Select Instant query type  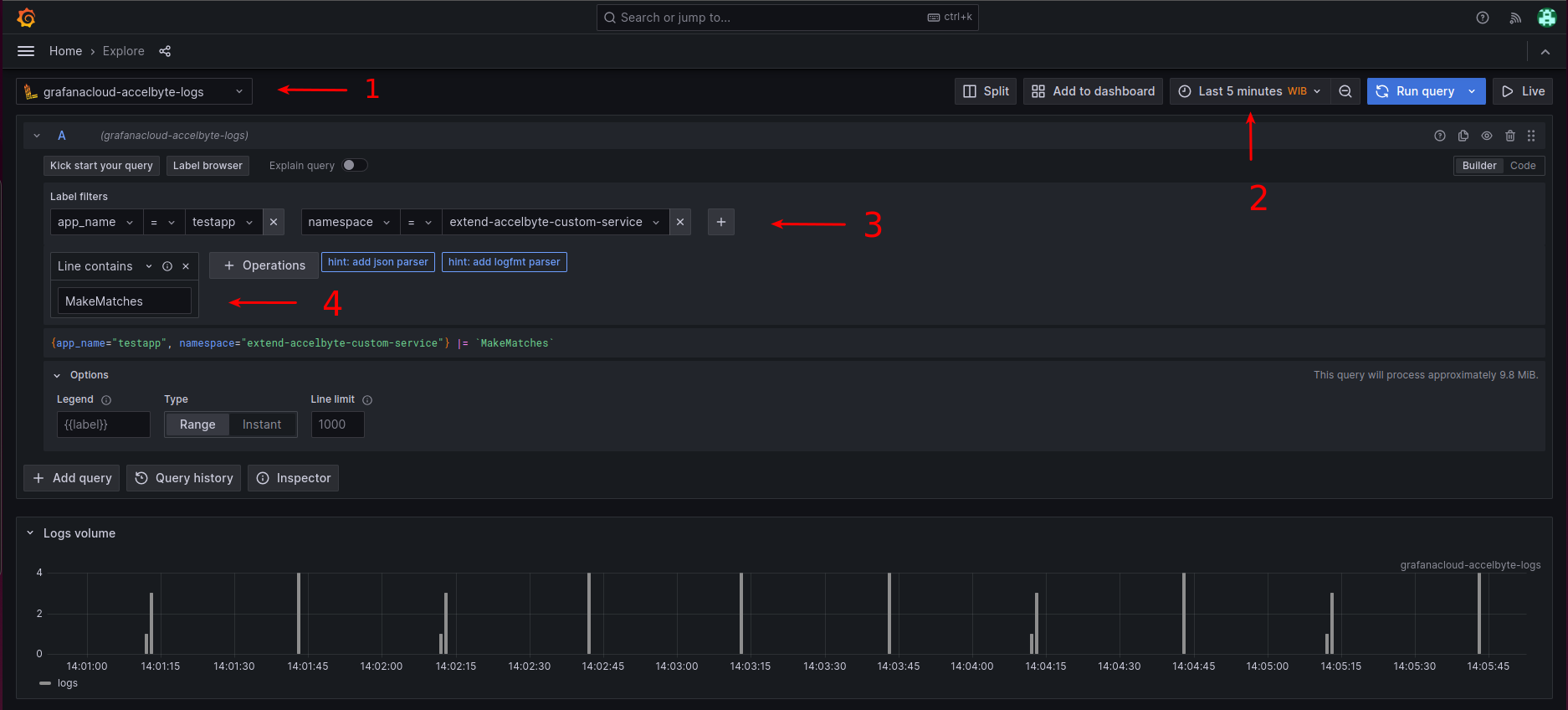262,424
